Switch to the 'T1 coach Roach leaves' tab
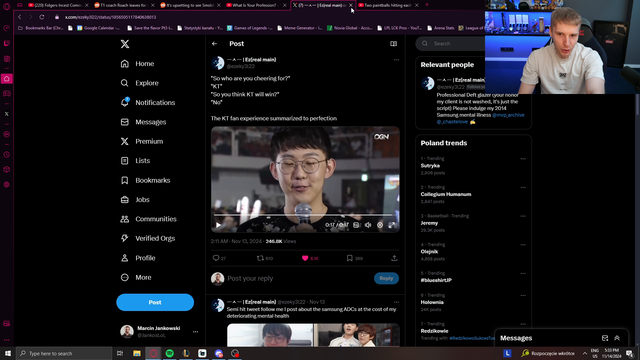 tap(124, 5)
